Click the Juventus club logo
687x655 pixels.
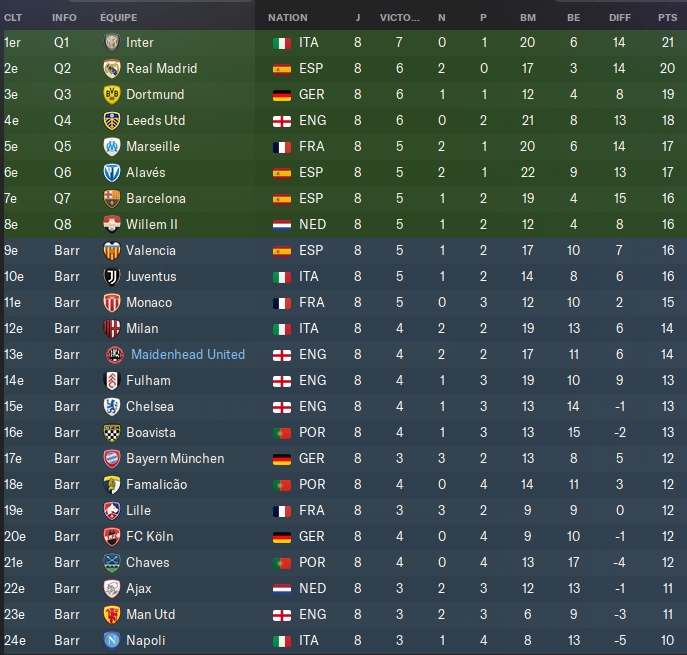tap(112, 277)
